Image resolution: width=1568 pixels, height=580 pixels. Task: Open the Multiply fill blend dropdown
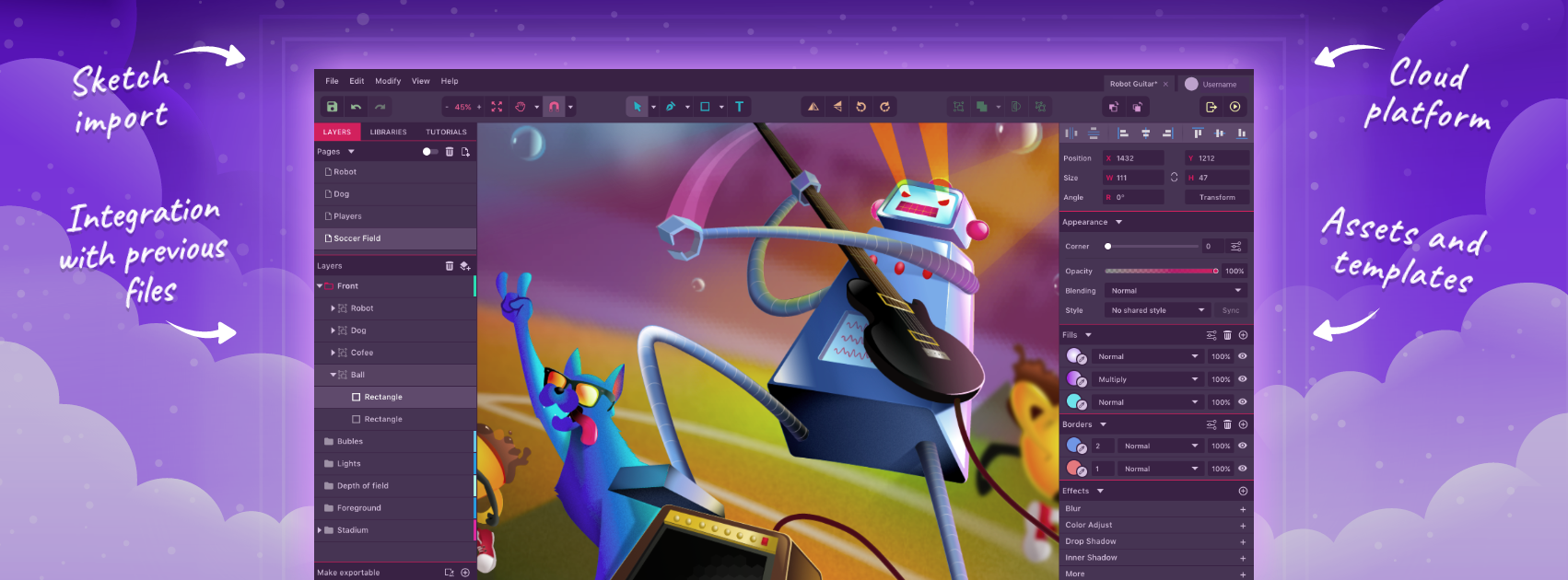coord(1147,379)
